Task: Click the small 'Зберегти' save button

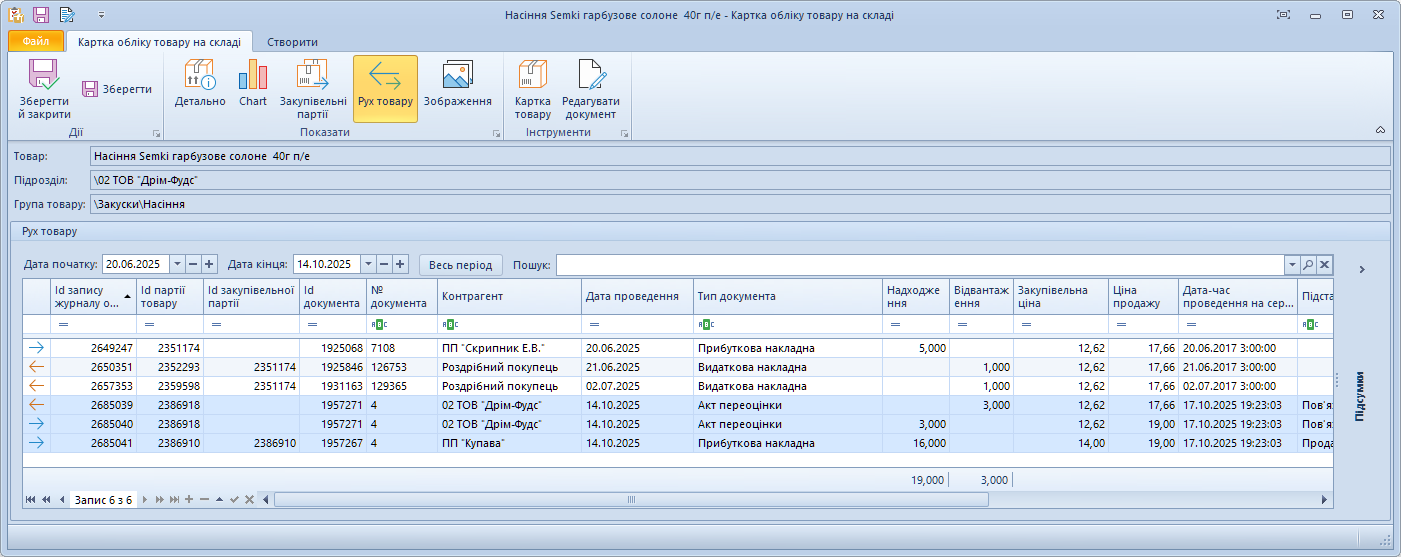Action: [x=117, y=89]
